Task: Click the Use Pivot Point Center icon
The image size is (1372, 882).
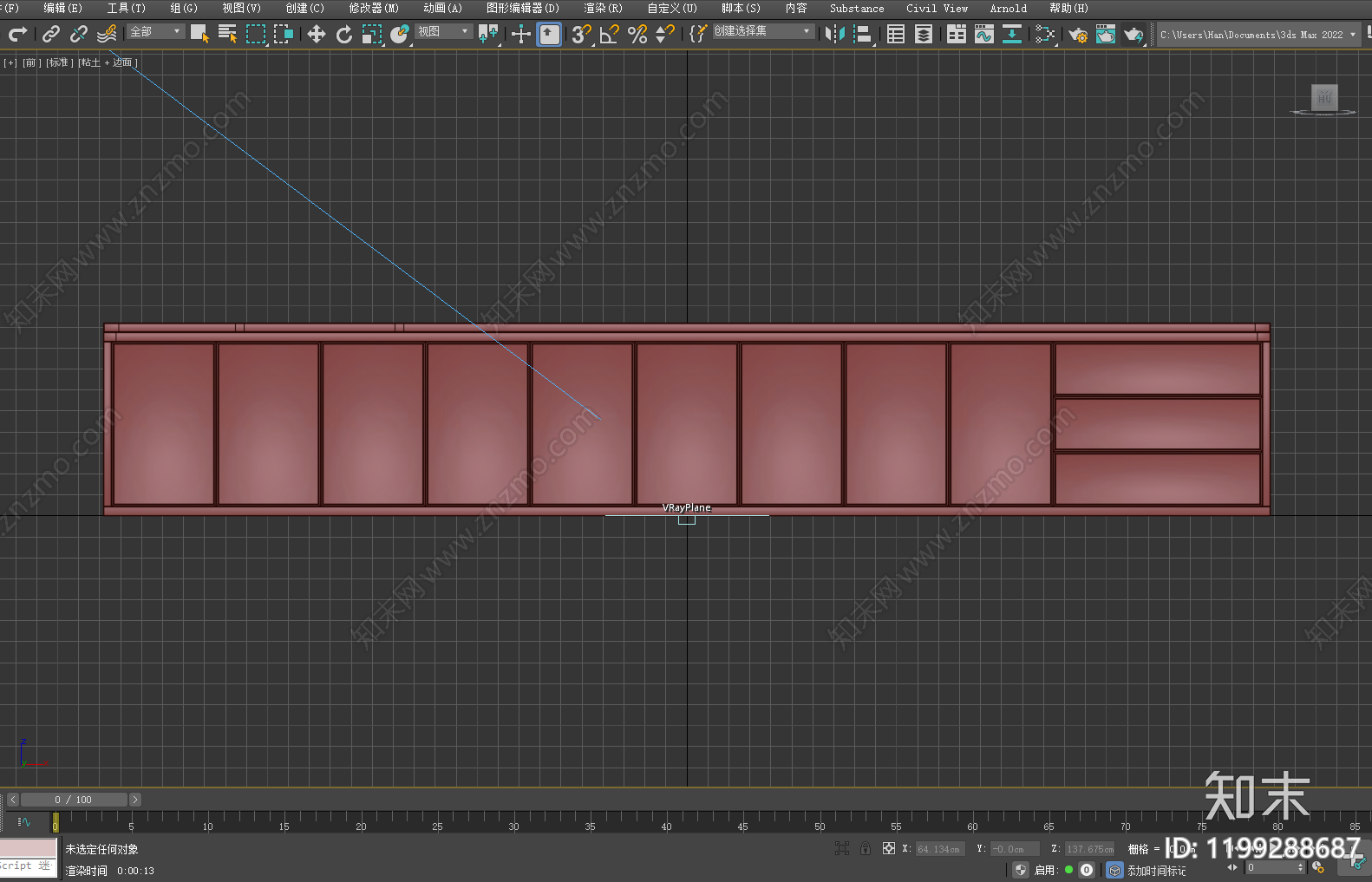Action: coord(488,34)
